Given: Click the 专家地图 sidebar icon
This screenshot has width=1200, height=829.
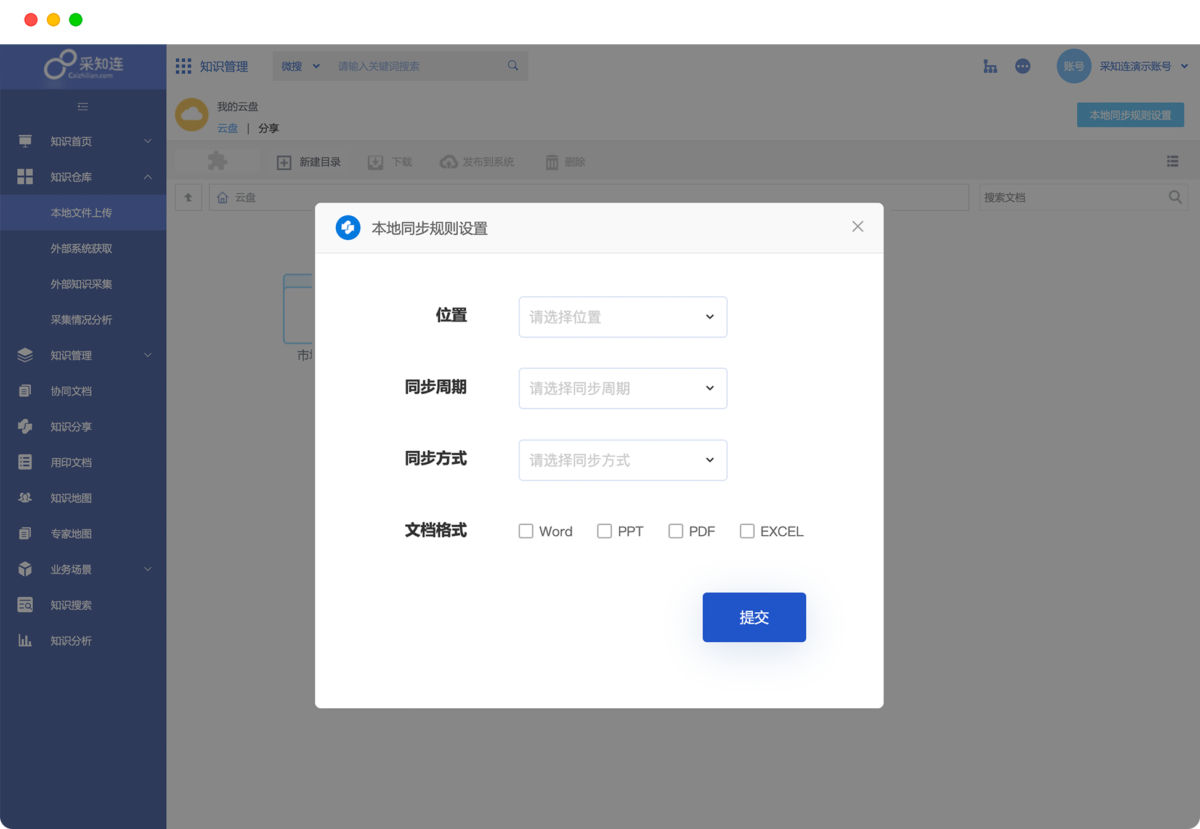Looking at the screenshot, I should 25,534.
